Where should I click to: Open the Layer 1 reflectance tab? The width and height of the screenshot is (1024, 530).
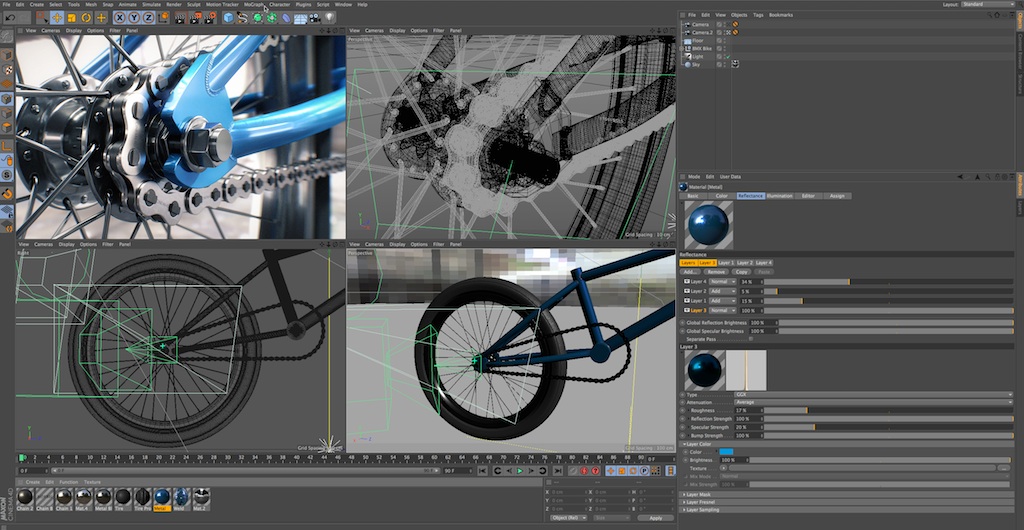coord(726,262)
